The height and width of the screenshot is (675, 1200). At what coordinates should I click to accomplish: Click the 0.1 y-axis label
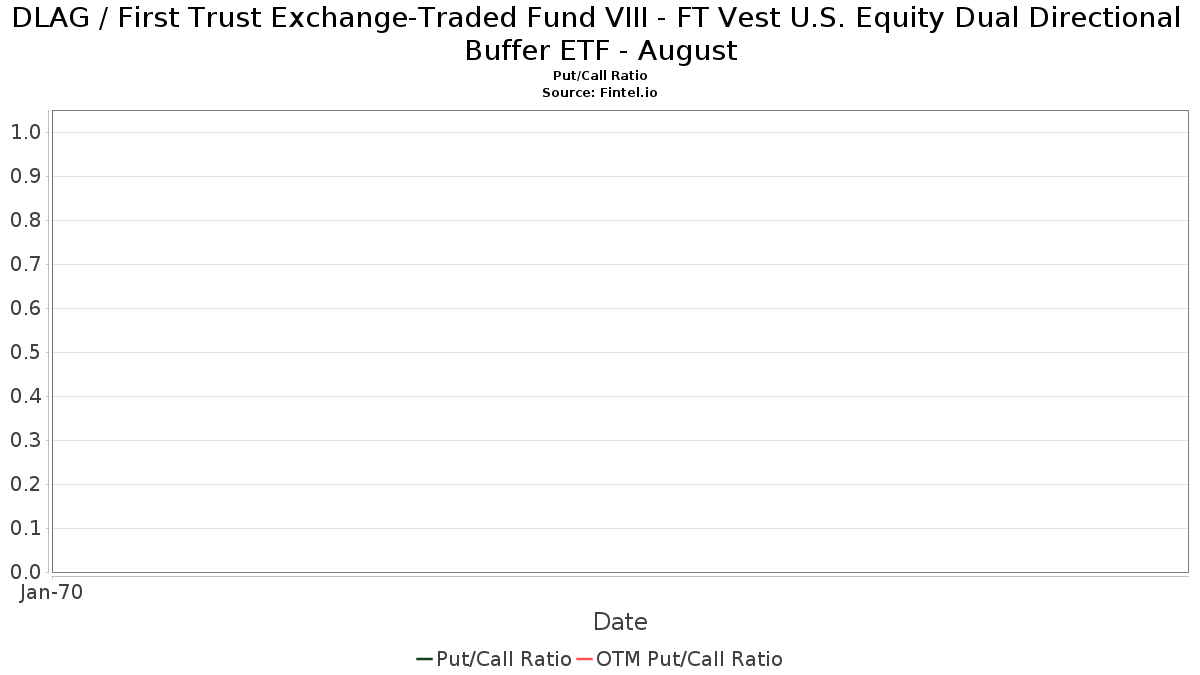(x=25, y=528)
